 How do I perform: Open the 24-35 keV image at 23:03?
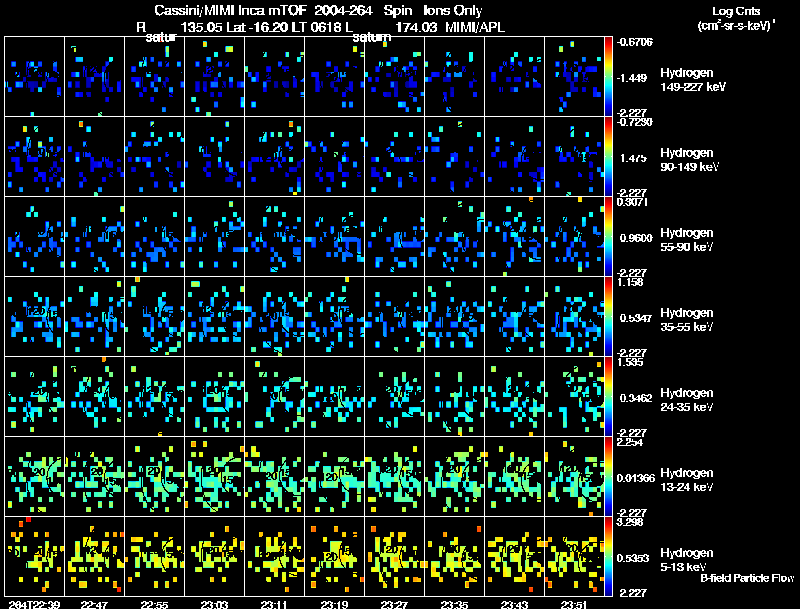(214, 396)
